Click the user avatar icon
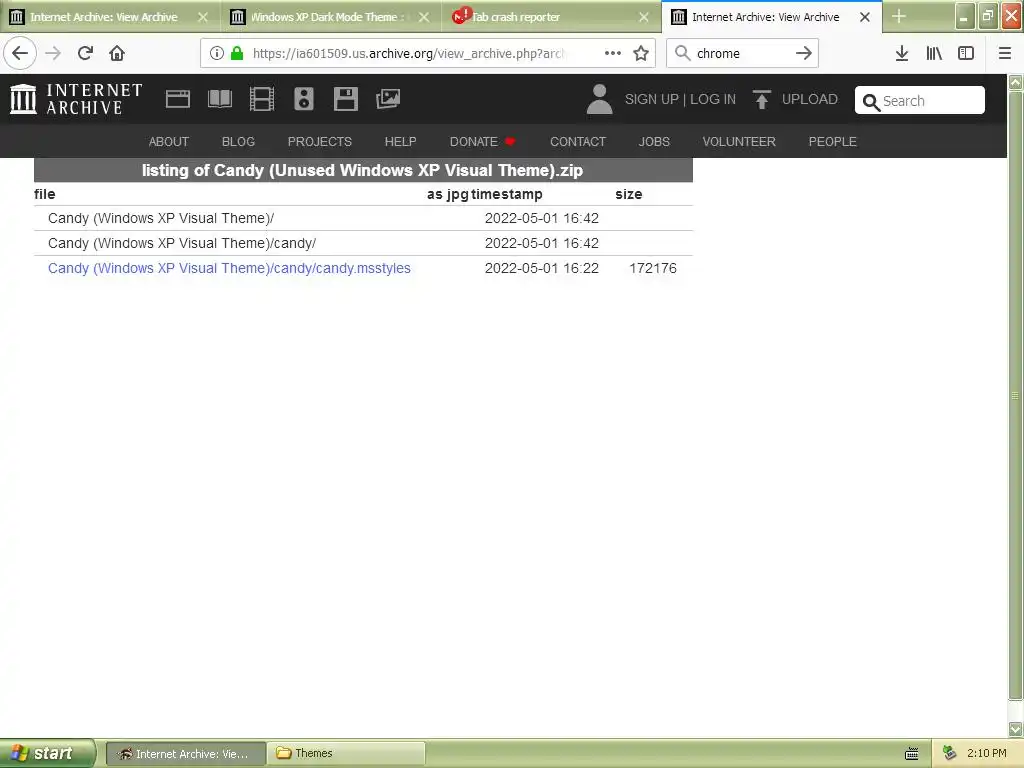 (600, 99)
